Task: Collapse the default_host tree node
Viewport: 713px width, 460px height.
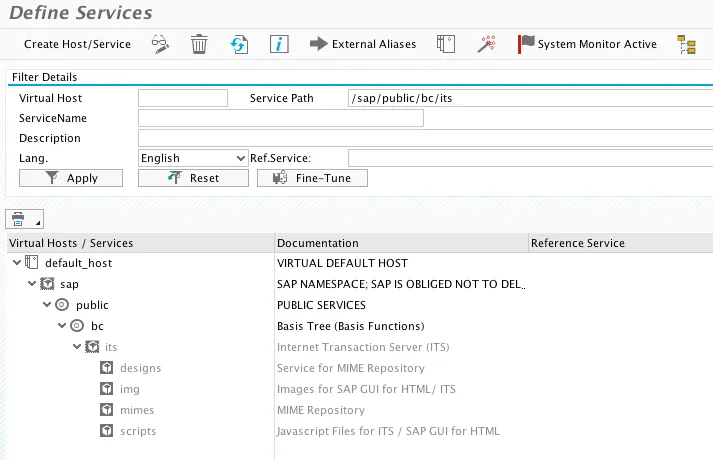Action: [18, 263]
